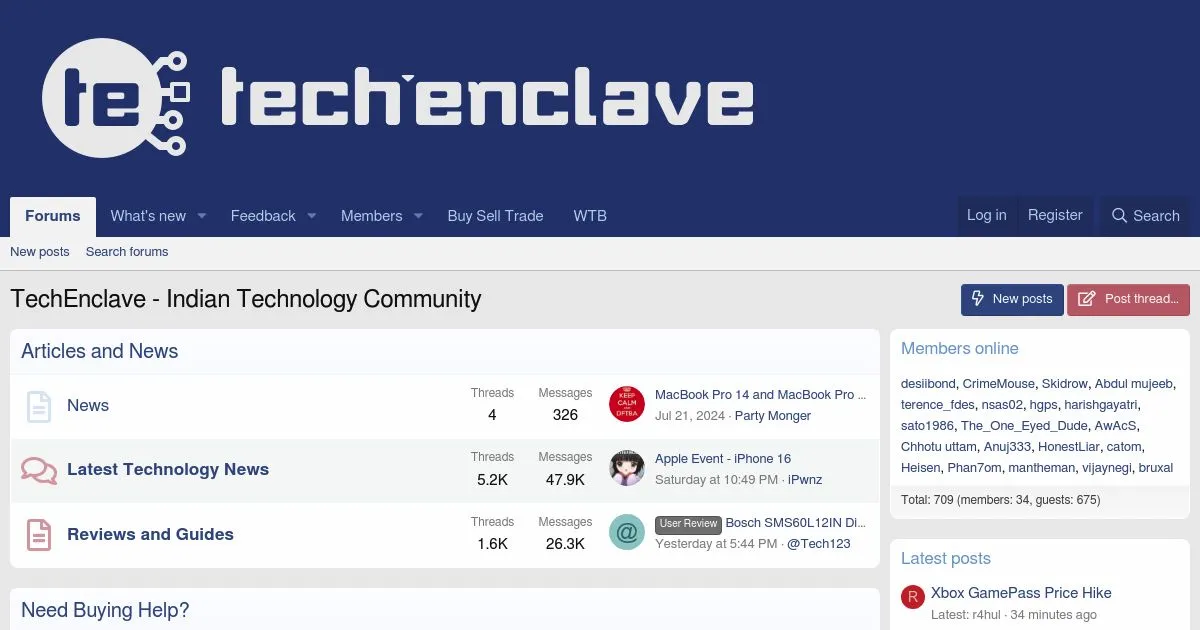
Task: Open the Latest posts heading link
Action: coord(946,558)
